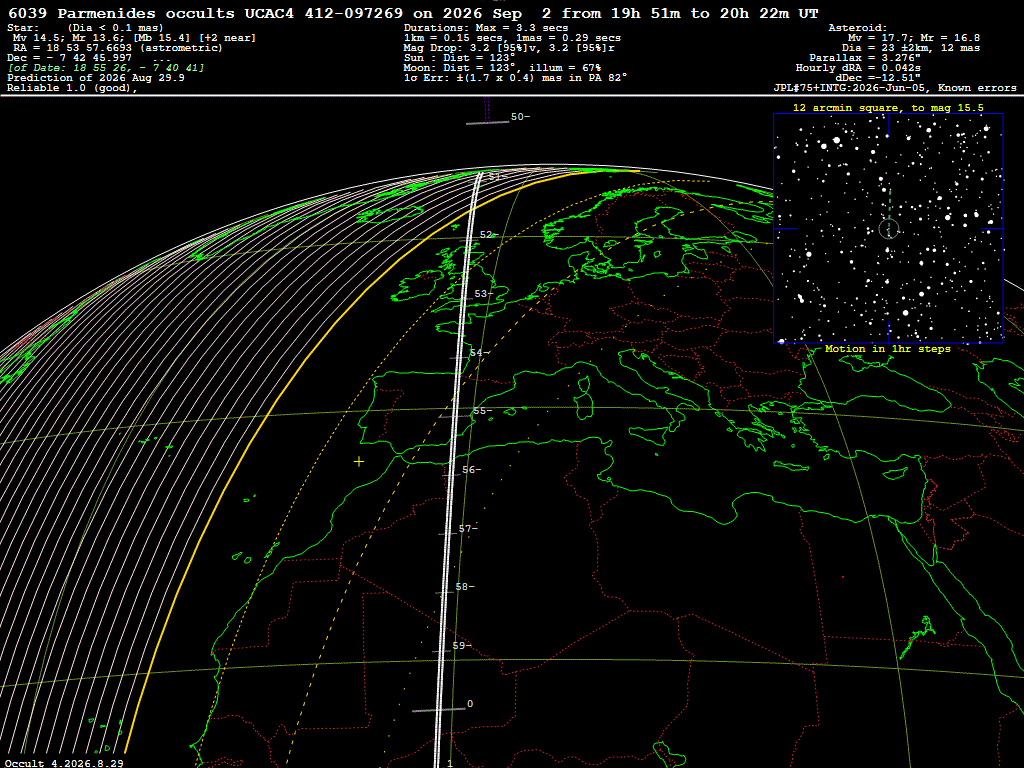Click the 50 minute marker at the top
This screenshot has height=768, width=1024.
(520, 117)
